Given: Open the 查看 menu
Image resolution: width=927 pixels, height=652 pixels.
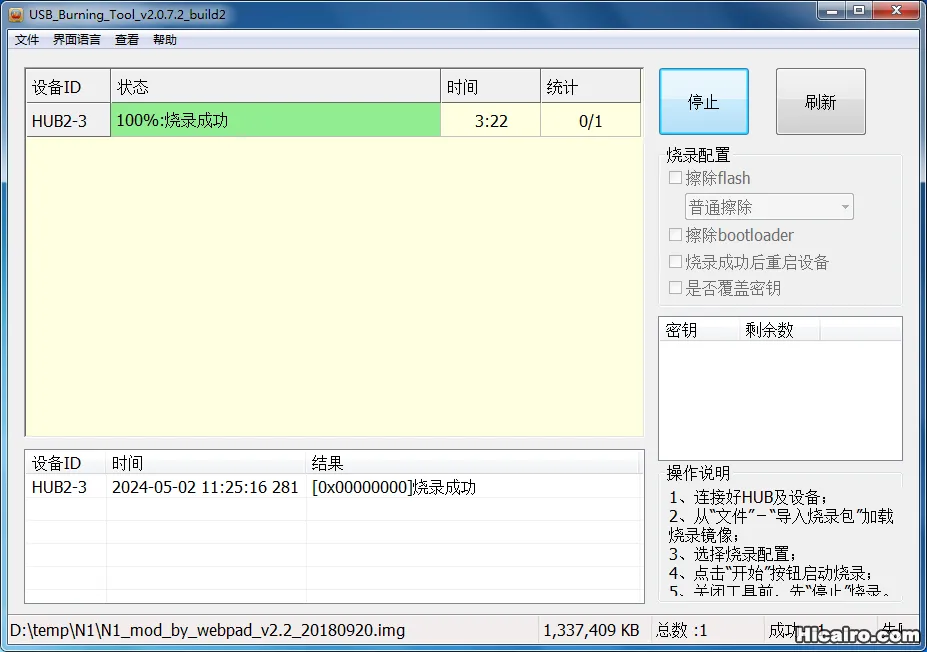Looking at the screenshot, I should pyautogui.click(x=127, y=40).
